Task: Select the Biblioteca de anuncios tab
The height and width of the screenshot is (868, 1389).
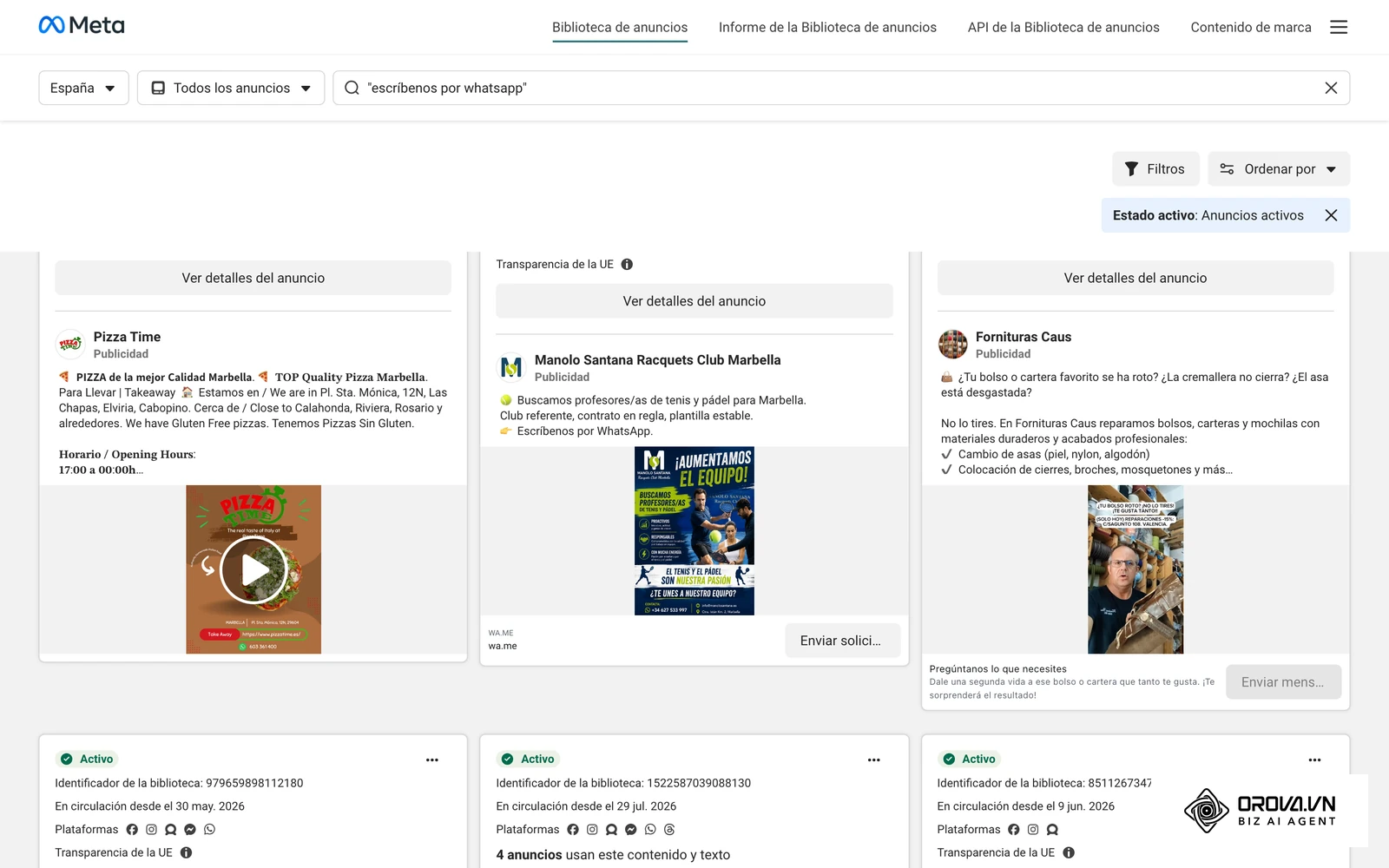Action: pos(620,27)
